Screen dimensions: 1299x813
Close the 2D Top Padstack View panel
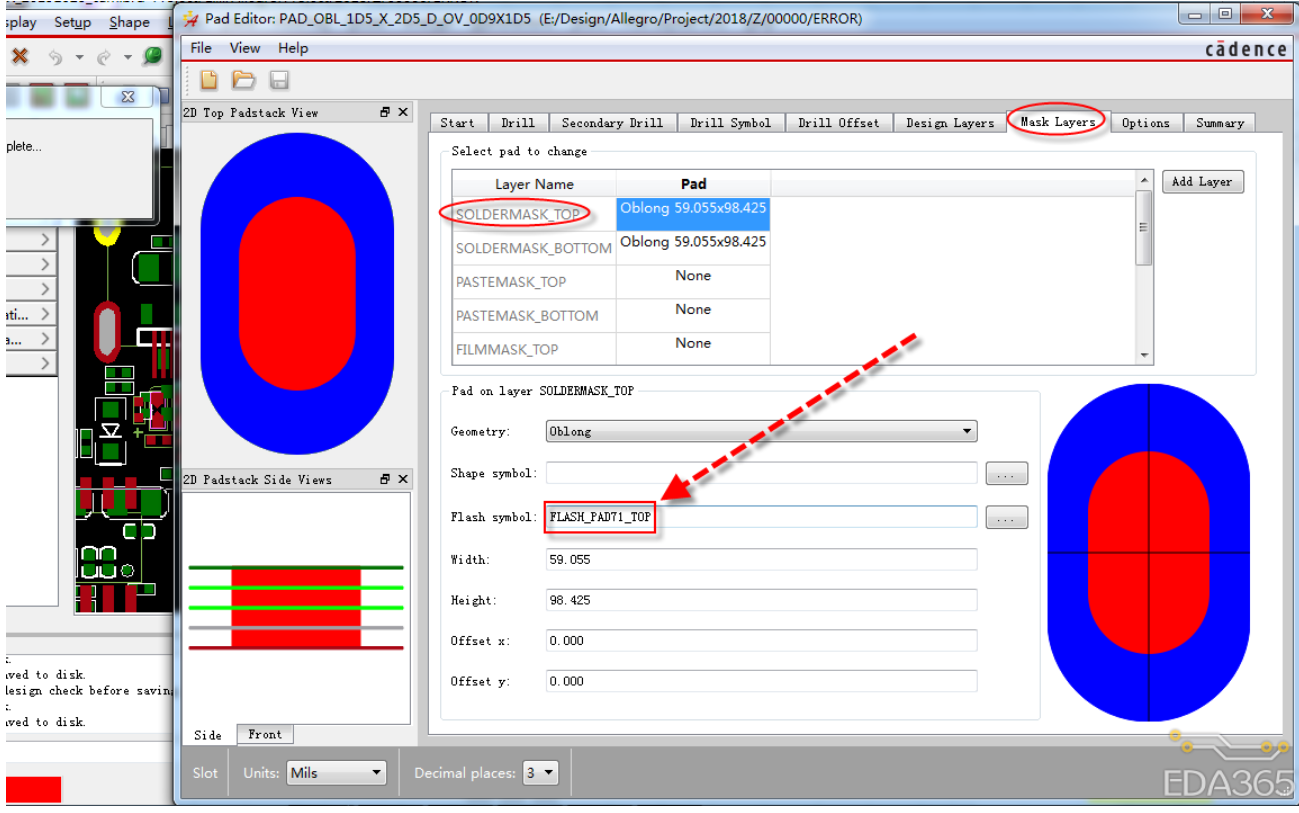(x=403, y=113)
